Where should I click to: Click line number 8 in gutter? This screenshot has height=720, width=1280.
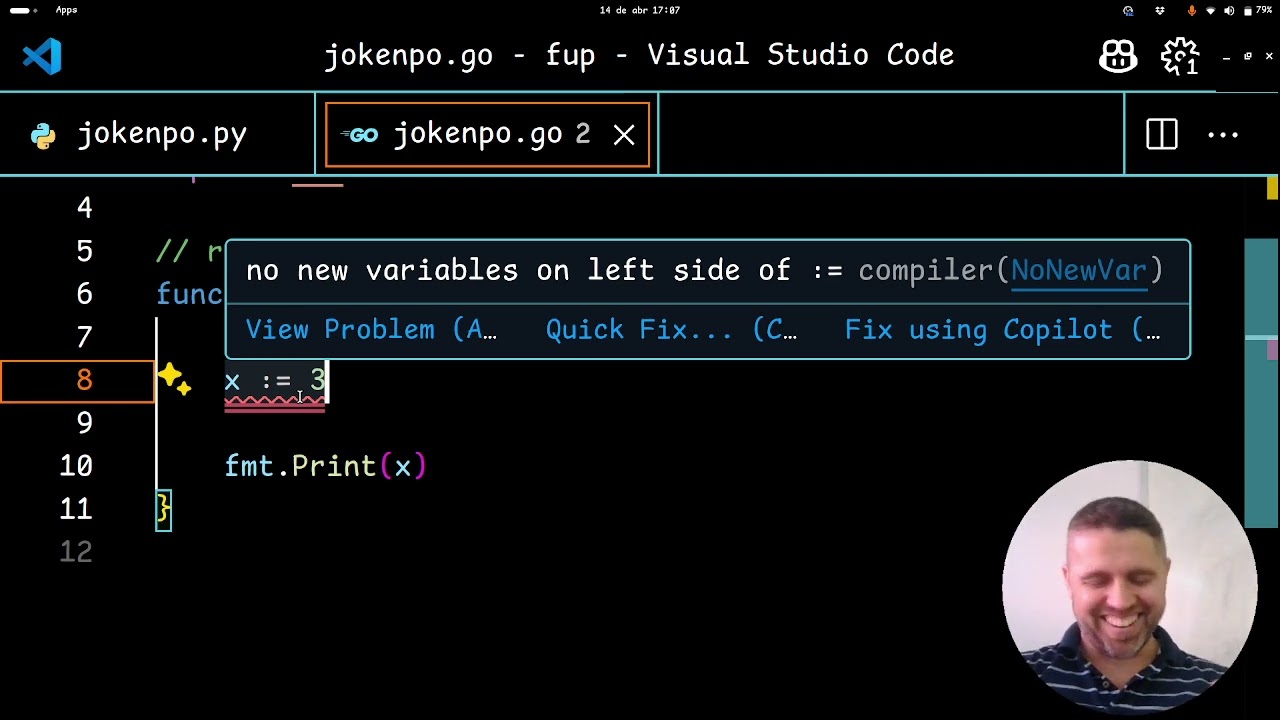coord(84,380)
